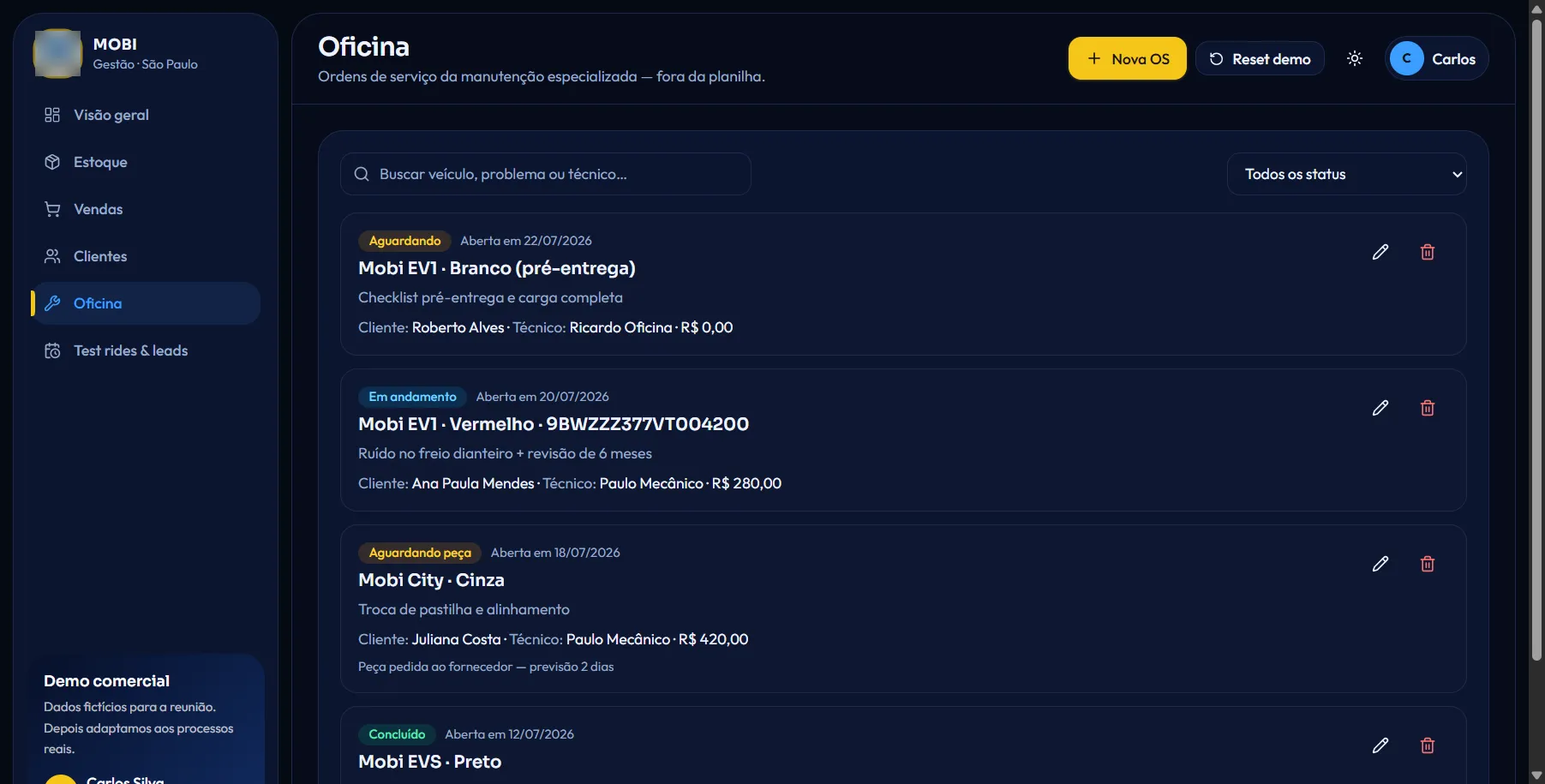Click the Carlos avatar circle
The width and height of the screenshot is (1545, 784).
(1407, 58)
